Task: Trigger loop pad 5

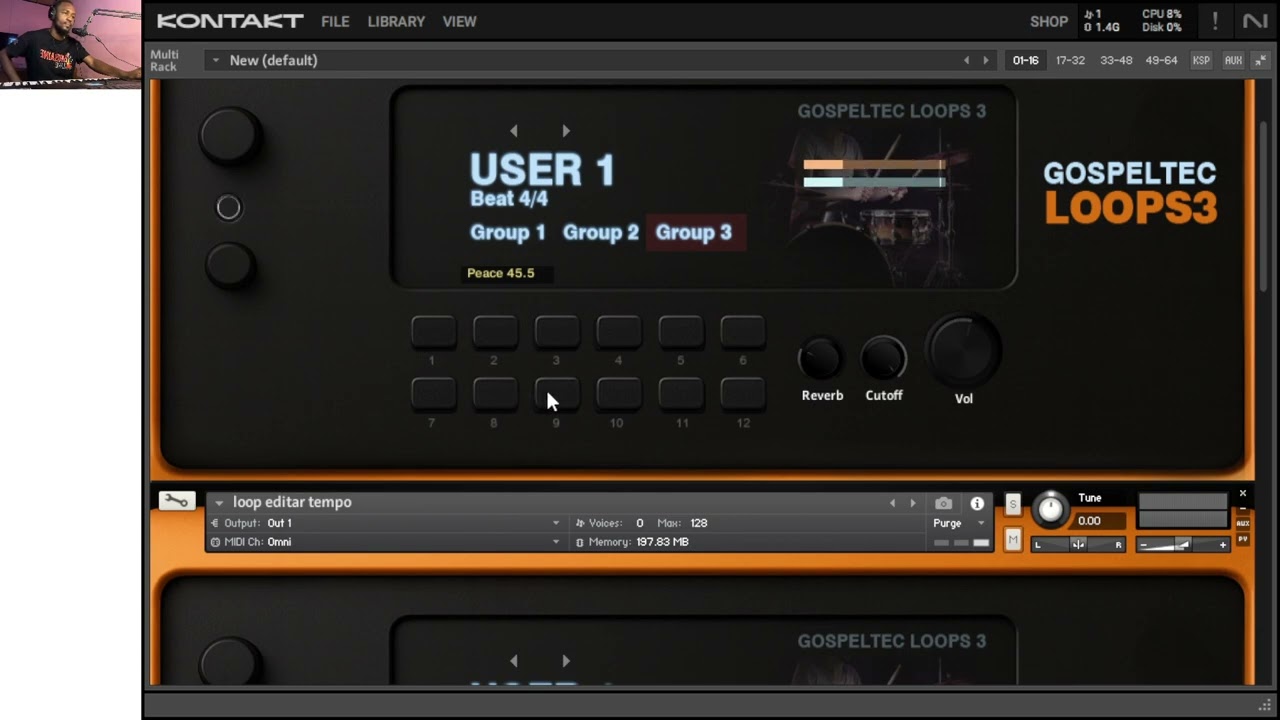Action: [681, 332]
